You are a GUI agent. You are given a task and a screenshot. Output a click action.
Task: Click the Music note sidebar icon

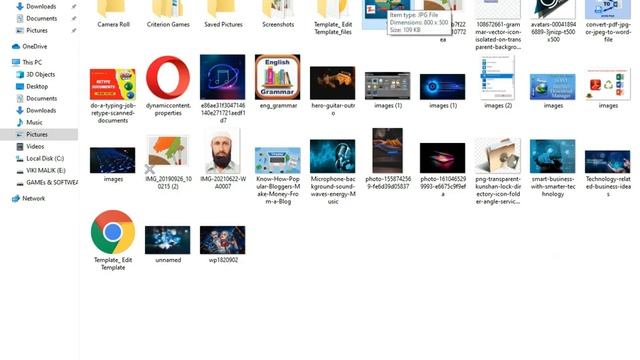[x=20, y=122]
